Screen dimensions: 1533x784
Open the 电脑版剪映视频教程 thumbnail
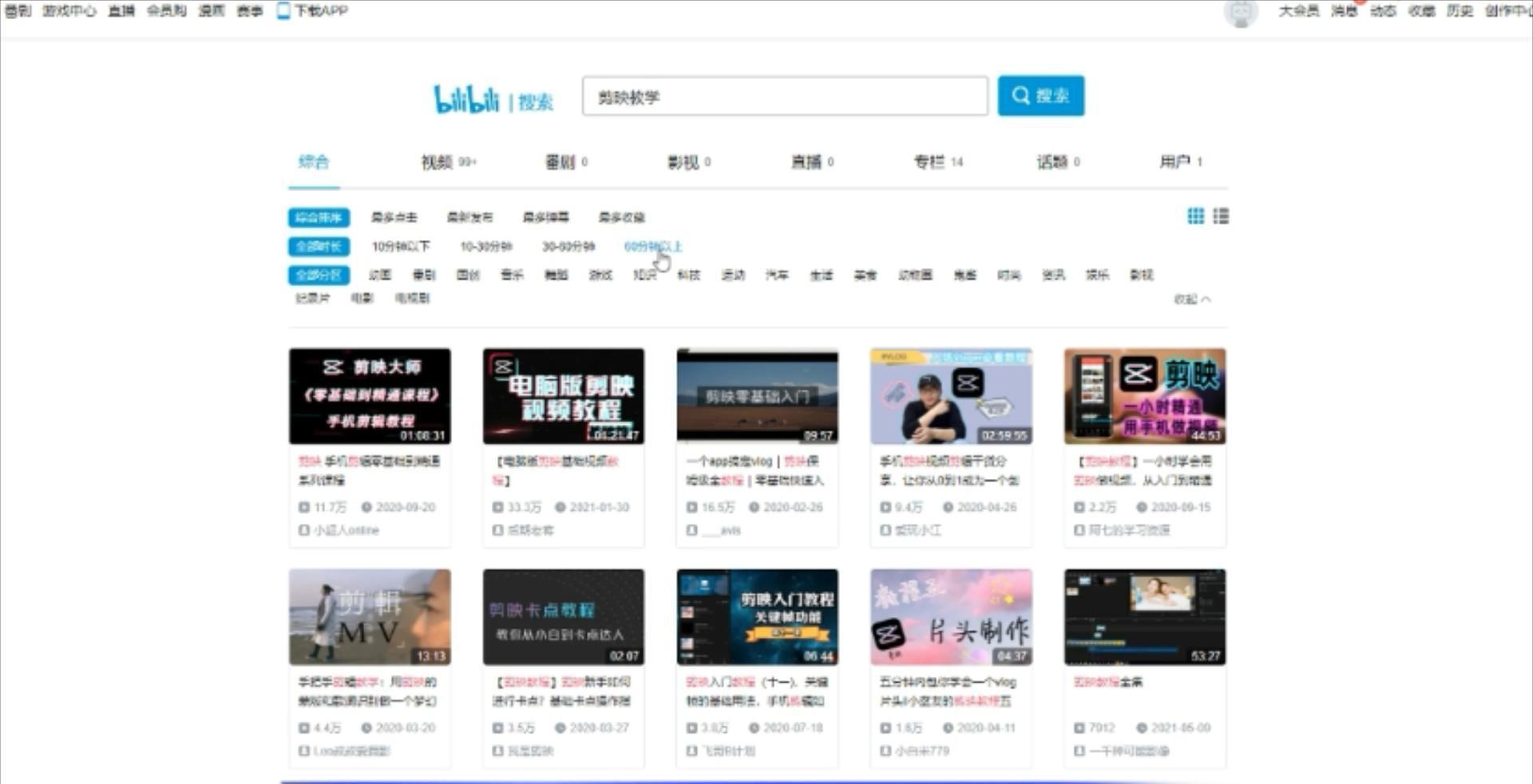(564, 396)
